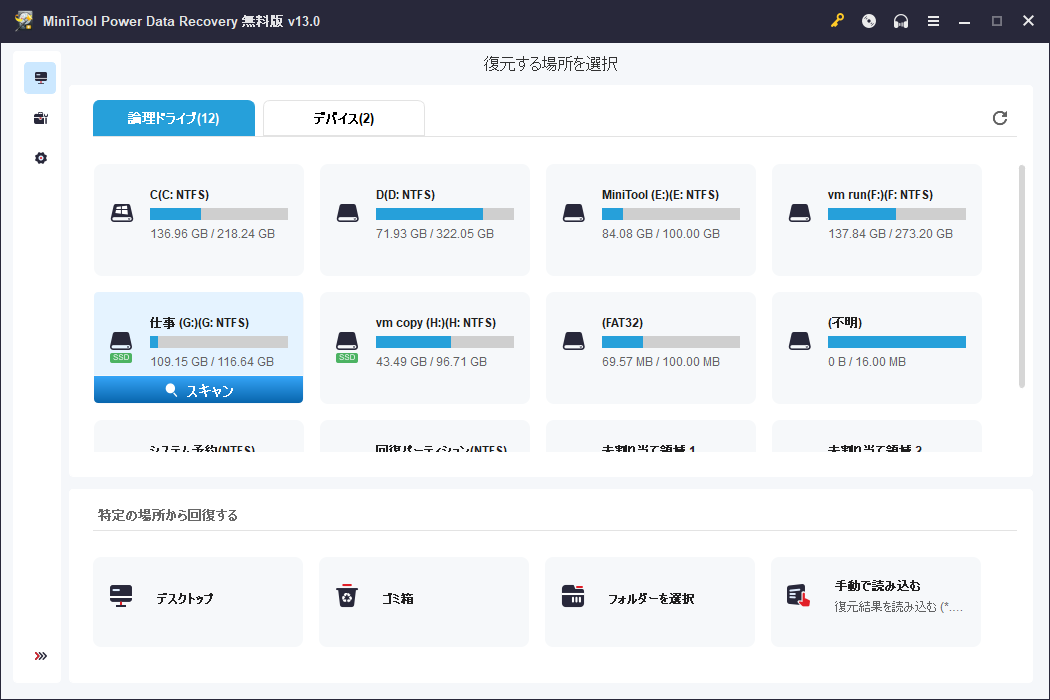Click the ゴミ箱 recycle bin icon

(347, 596)
